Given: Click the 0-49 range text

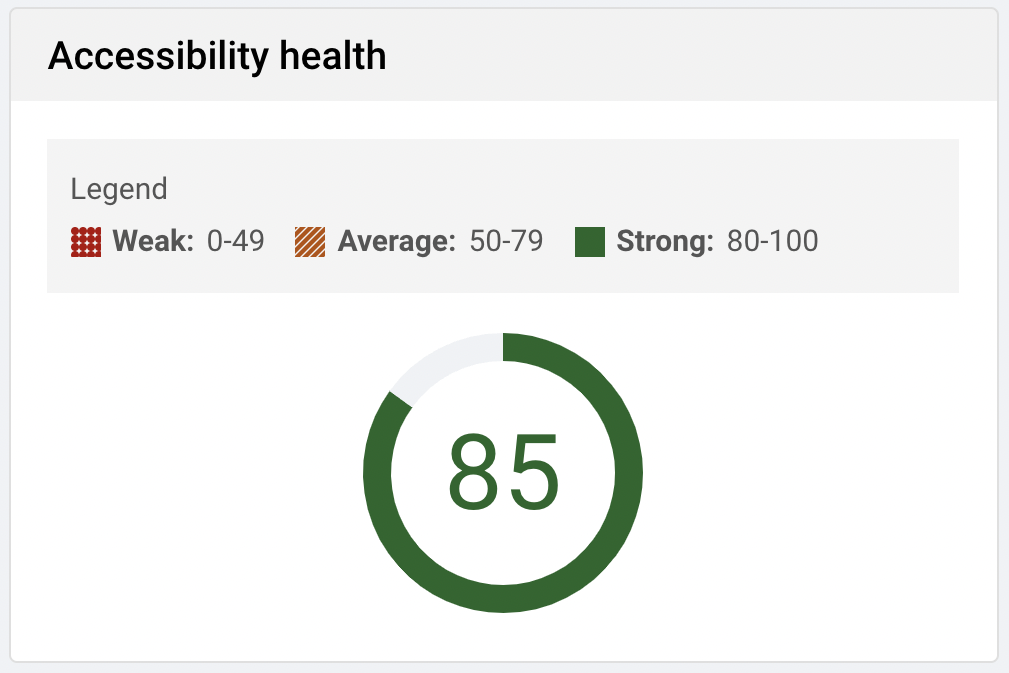Looking at the screenshot, I should point(235,241).
